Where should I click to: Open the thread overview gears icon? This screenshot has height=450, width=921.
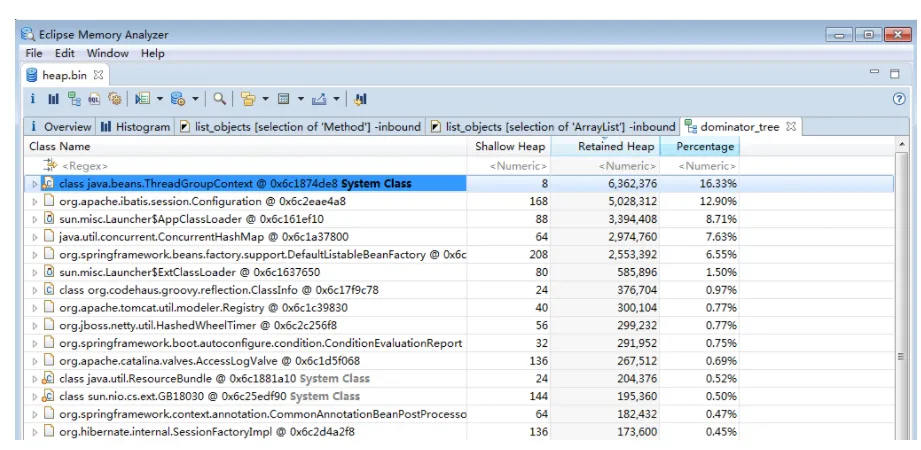click(x=115, y=99)
